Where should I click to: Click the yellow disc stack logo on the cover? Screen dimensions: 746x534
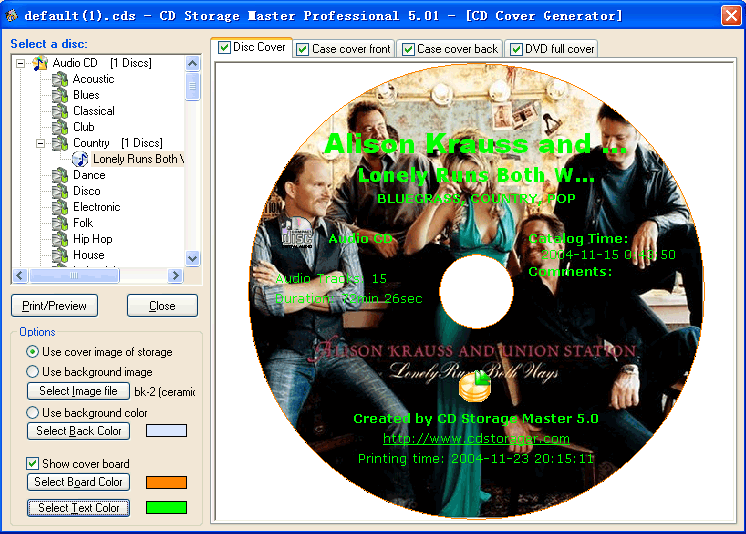pyautogui.click(x=475, y=386)
